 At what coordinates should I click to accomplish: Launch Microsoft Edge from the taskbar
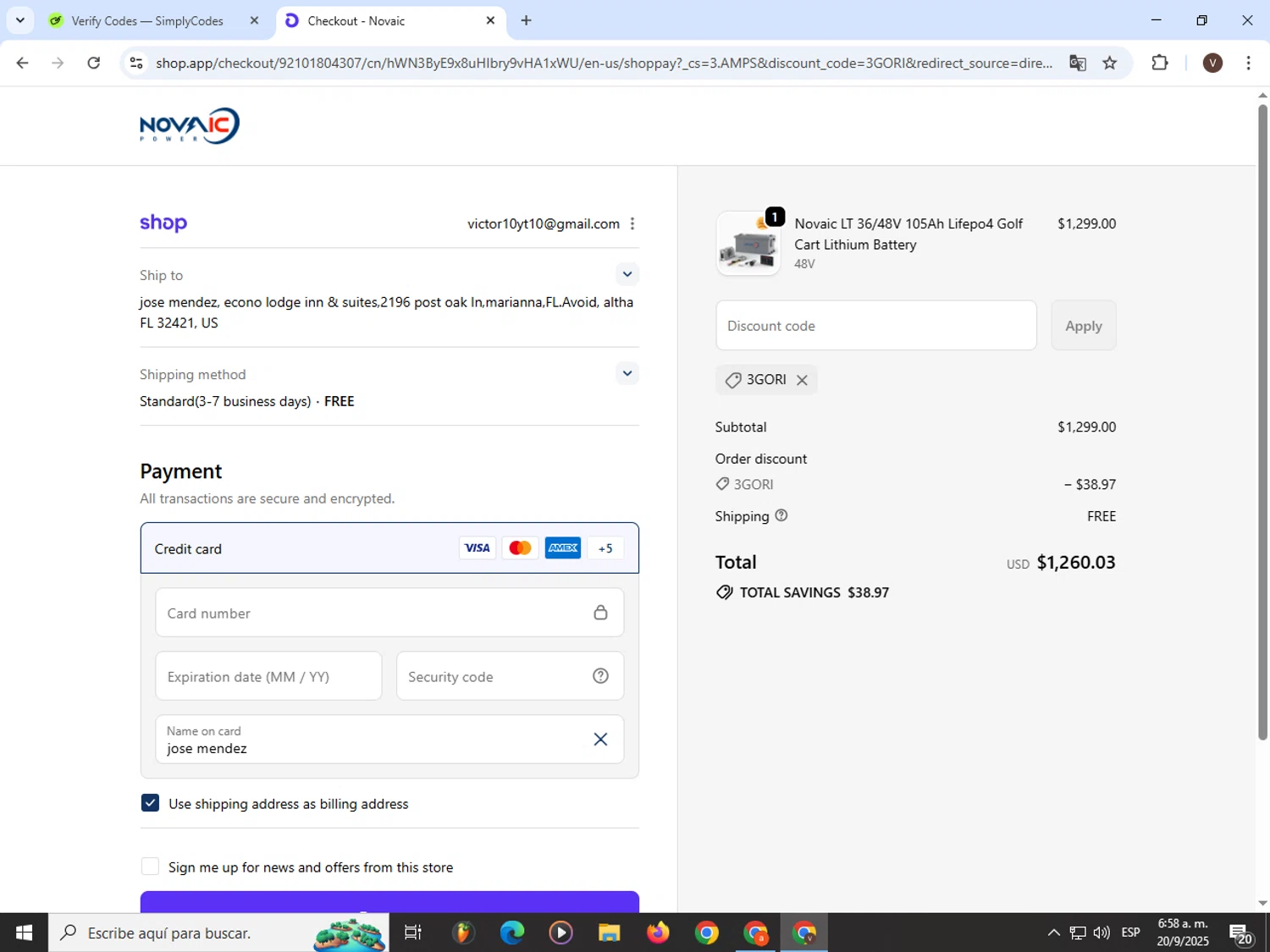click(512, 933)
